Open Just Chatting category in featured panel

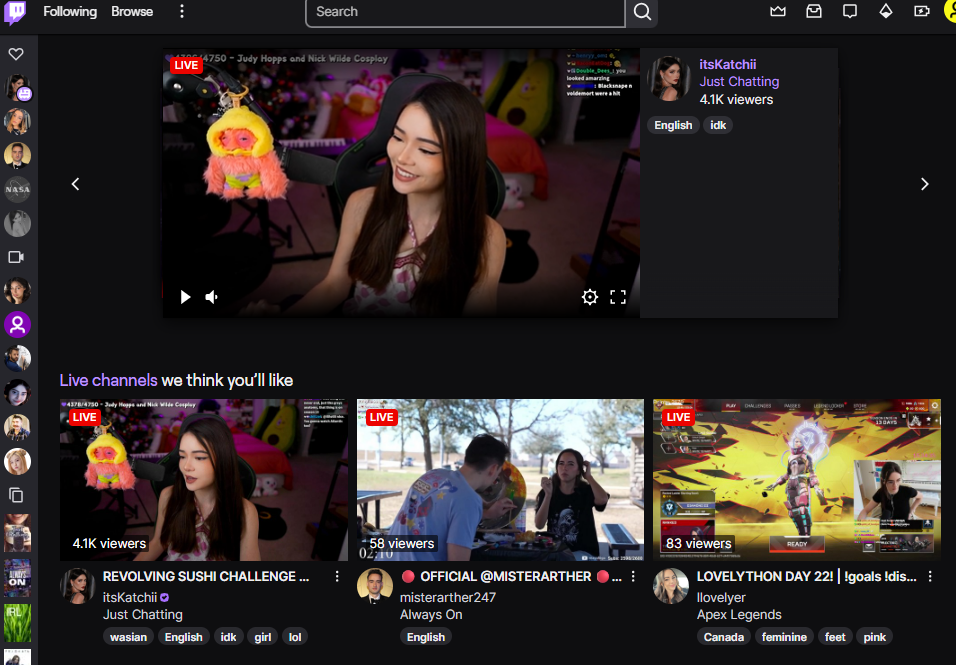(x=739, y=82)
